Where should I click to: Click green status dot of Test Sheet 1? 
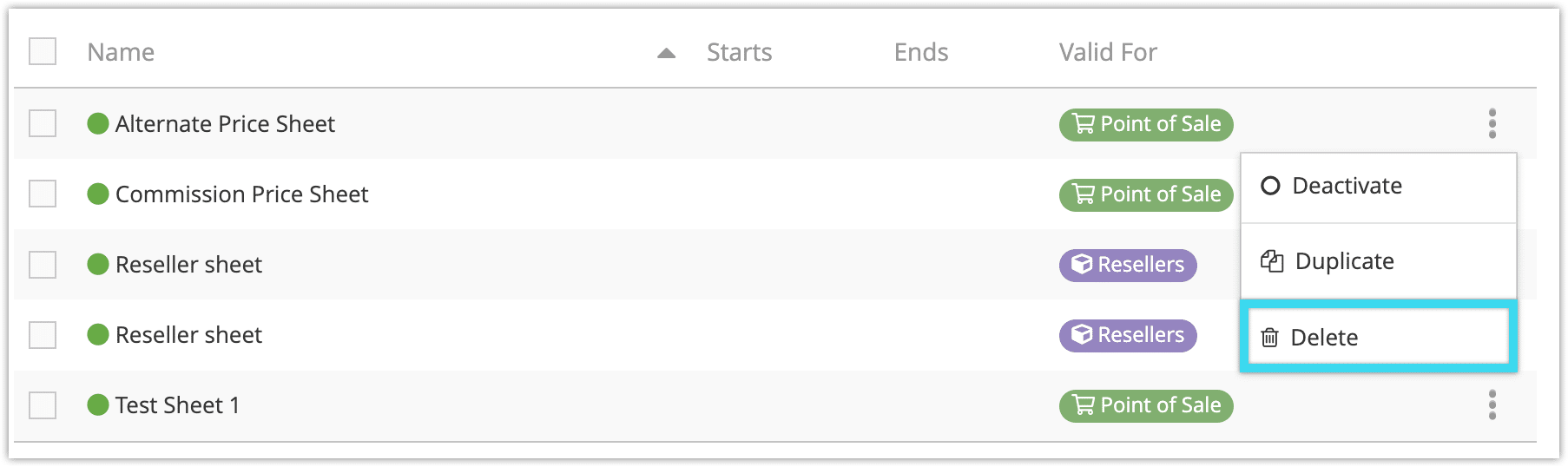pos(98,405)
